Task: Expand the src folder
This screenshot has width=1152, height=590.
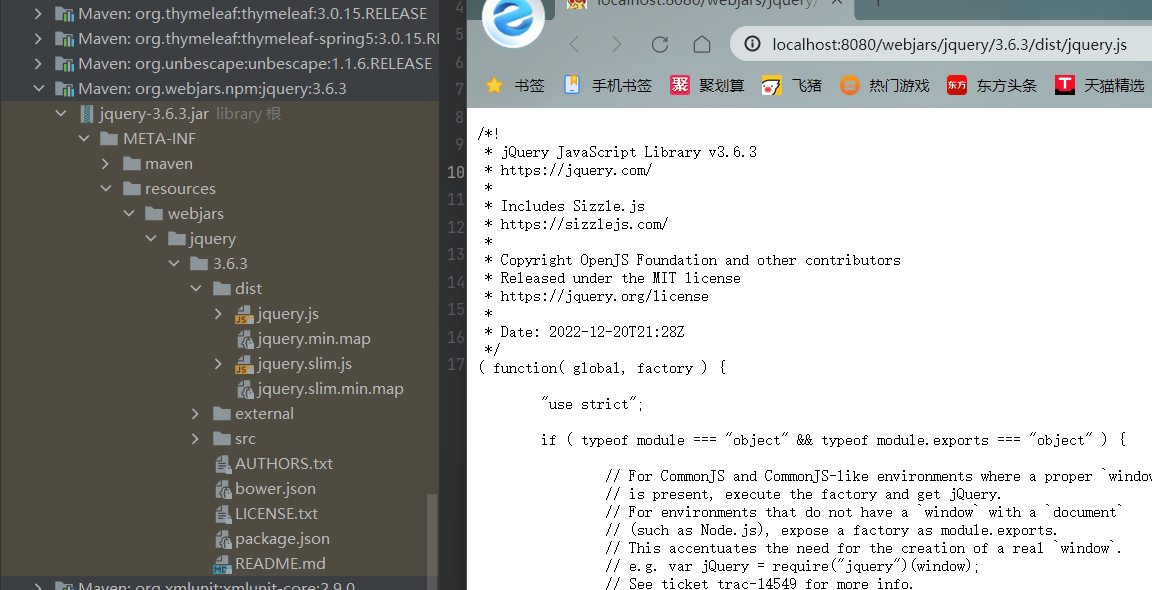Action: [x=195, y=439]
